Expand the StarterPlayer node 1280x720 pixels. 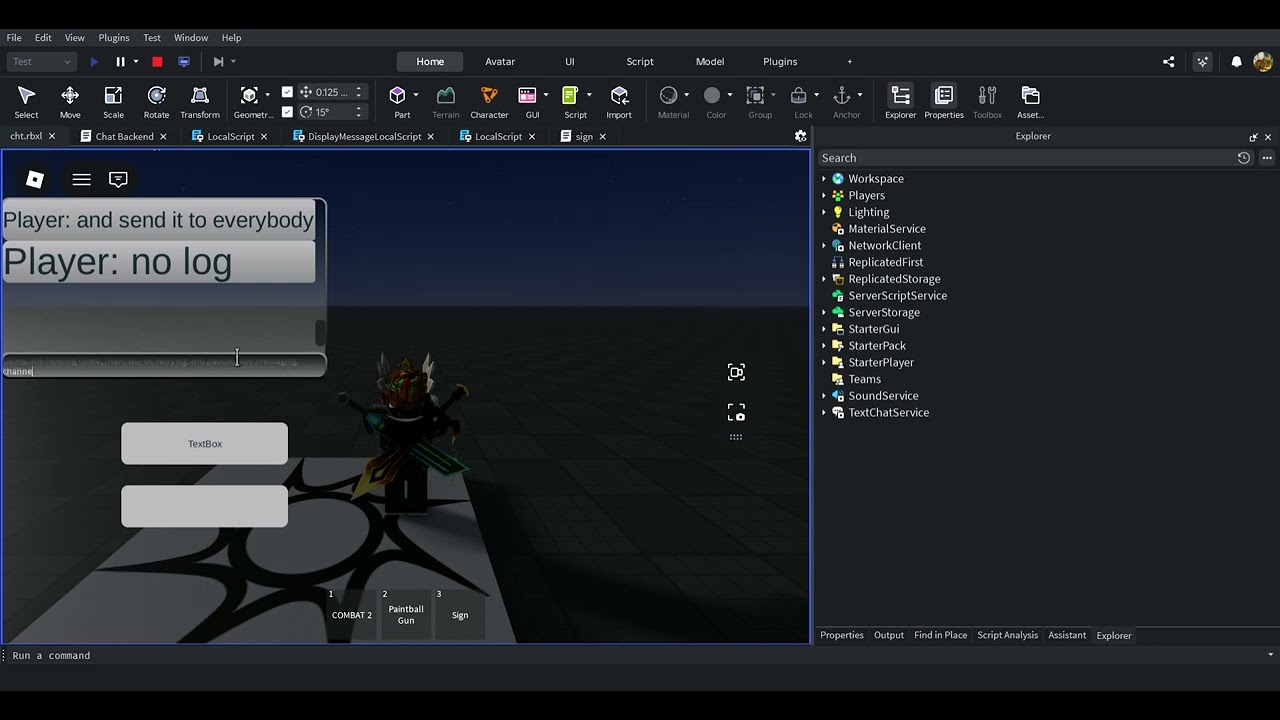824,362
